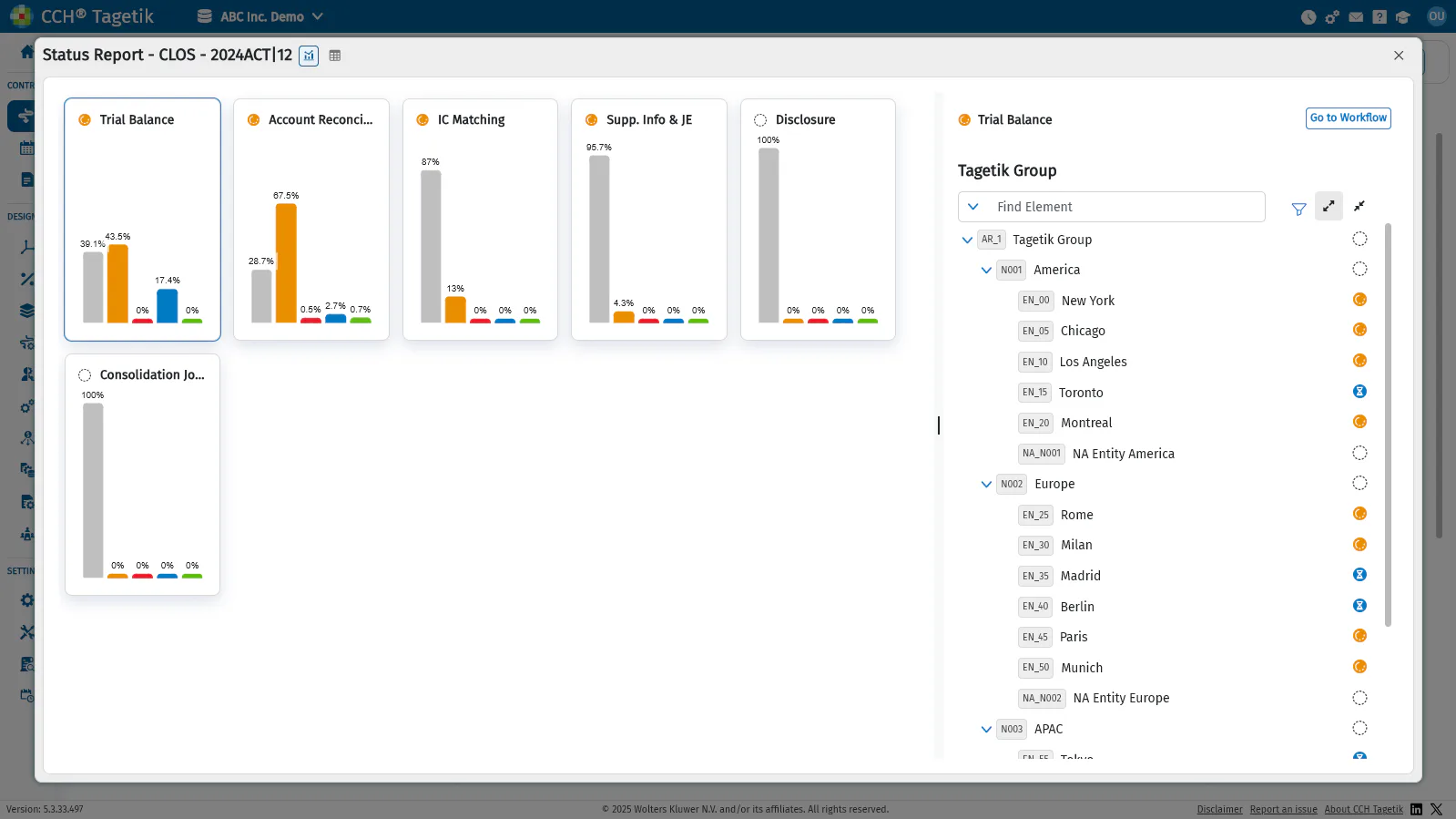Open the Find Element dropdown chevron

[973, 207]
